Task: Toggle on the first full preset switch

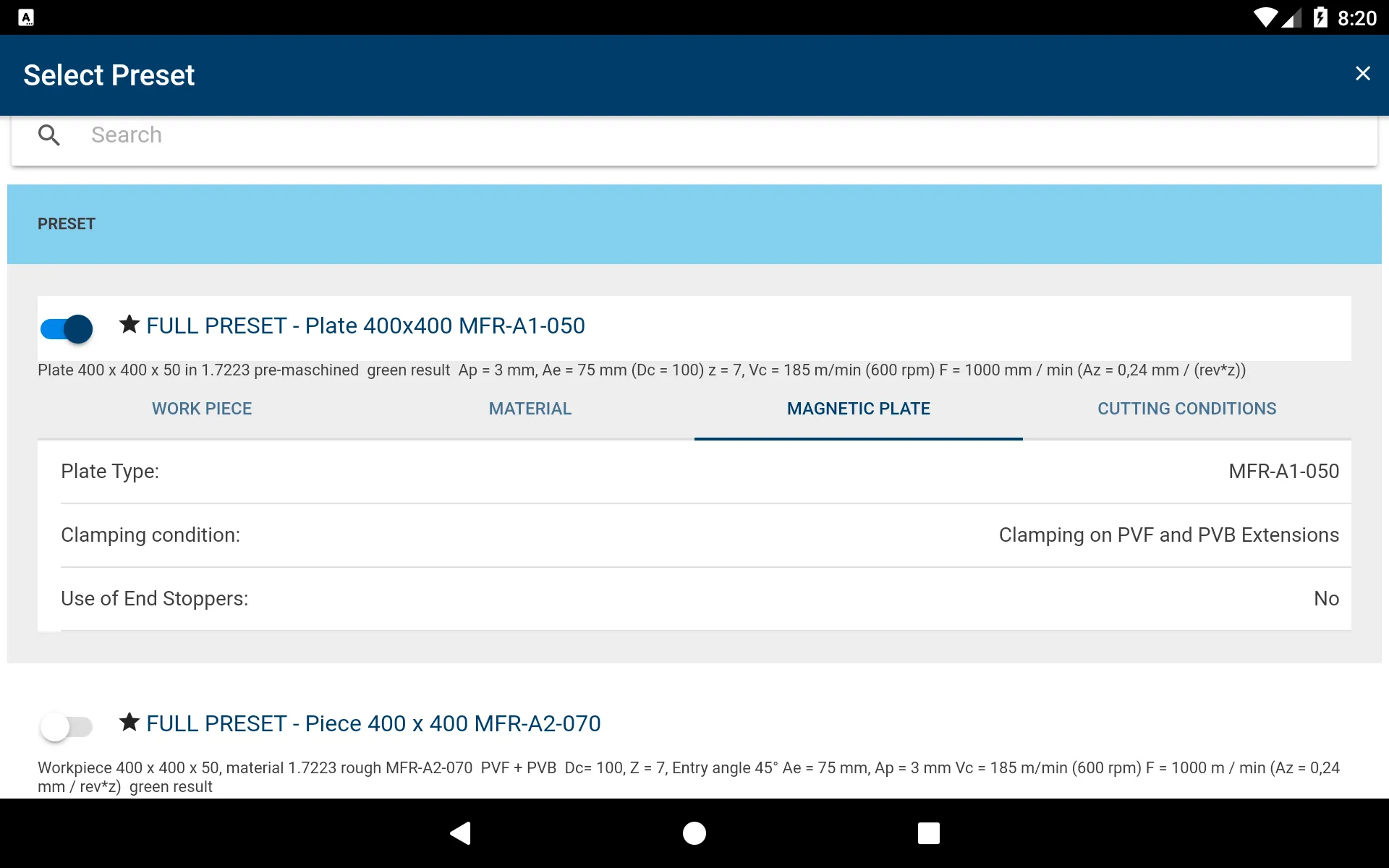Action: pyautogui.click(x=65, y=328)
